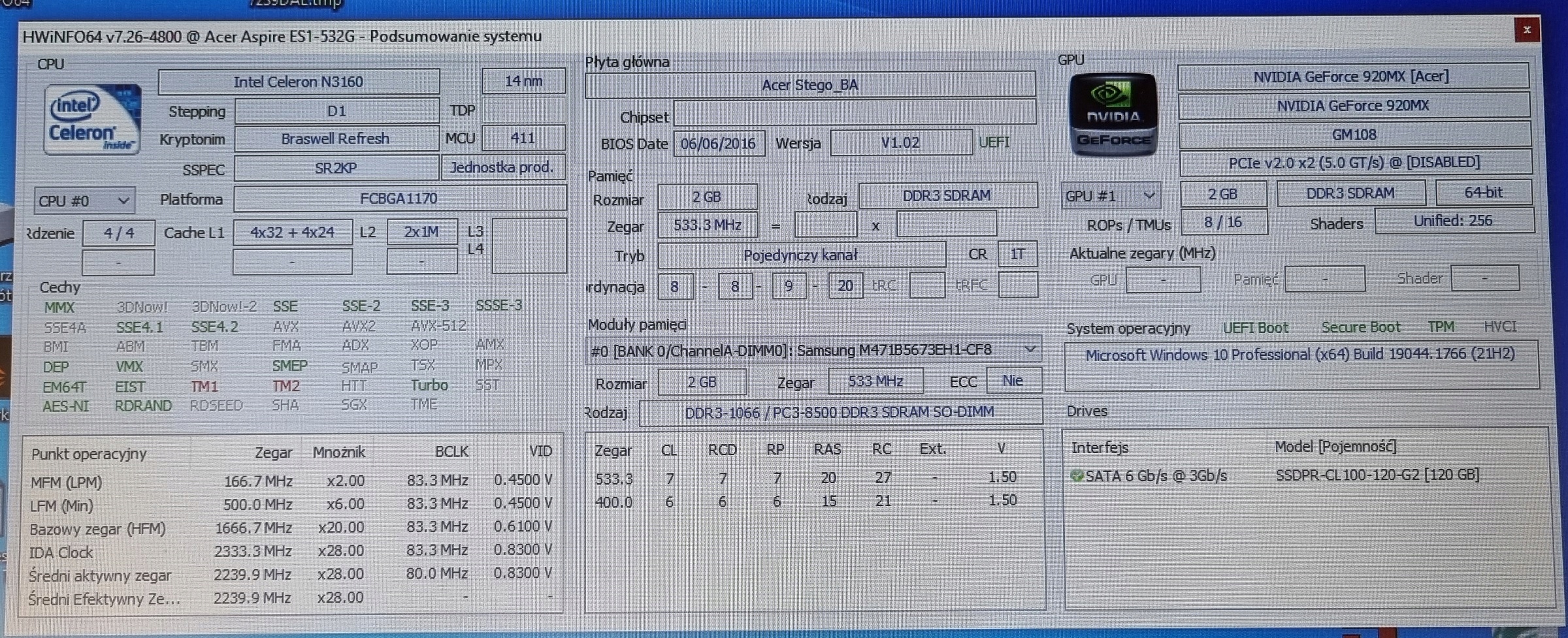The height and width of the screenshot is (638, 1568).
Task: Click the Model [Pojemność] column header
Action: click(x=1335, y=447)
